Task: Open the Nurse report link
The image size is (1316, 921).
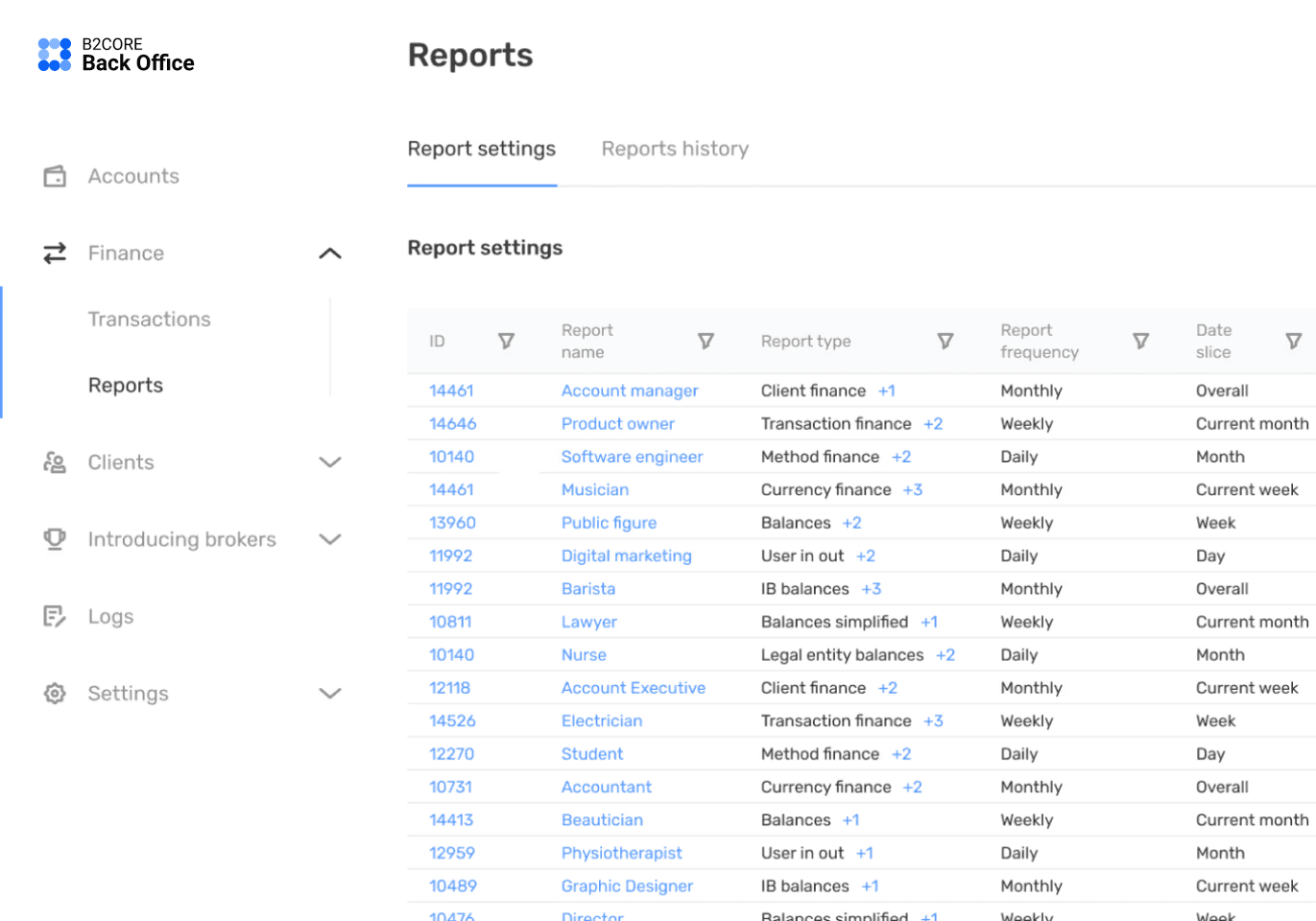Action: 584,655
